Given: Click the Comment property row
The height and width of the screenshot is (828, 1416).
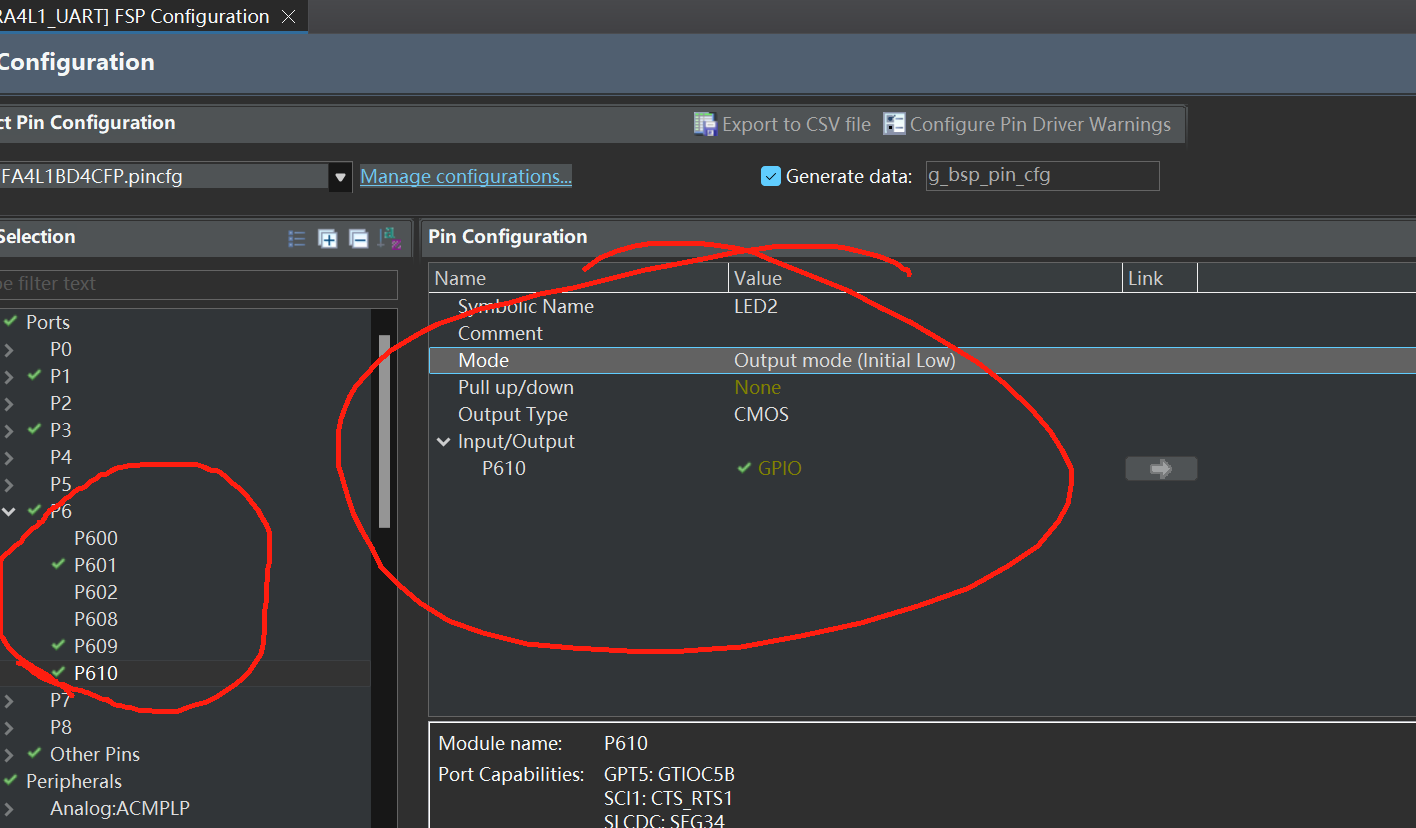Looking at the screenshot, I should click(922, 334).
